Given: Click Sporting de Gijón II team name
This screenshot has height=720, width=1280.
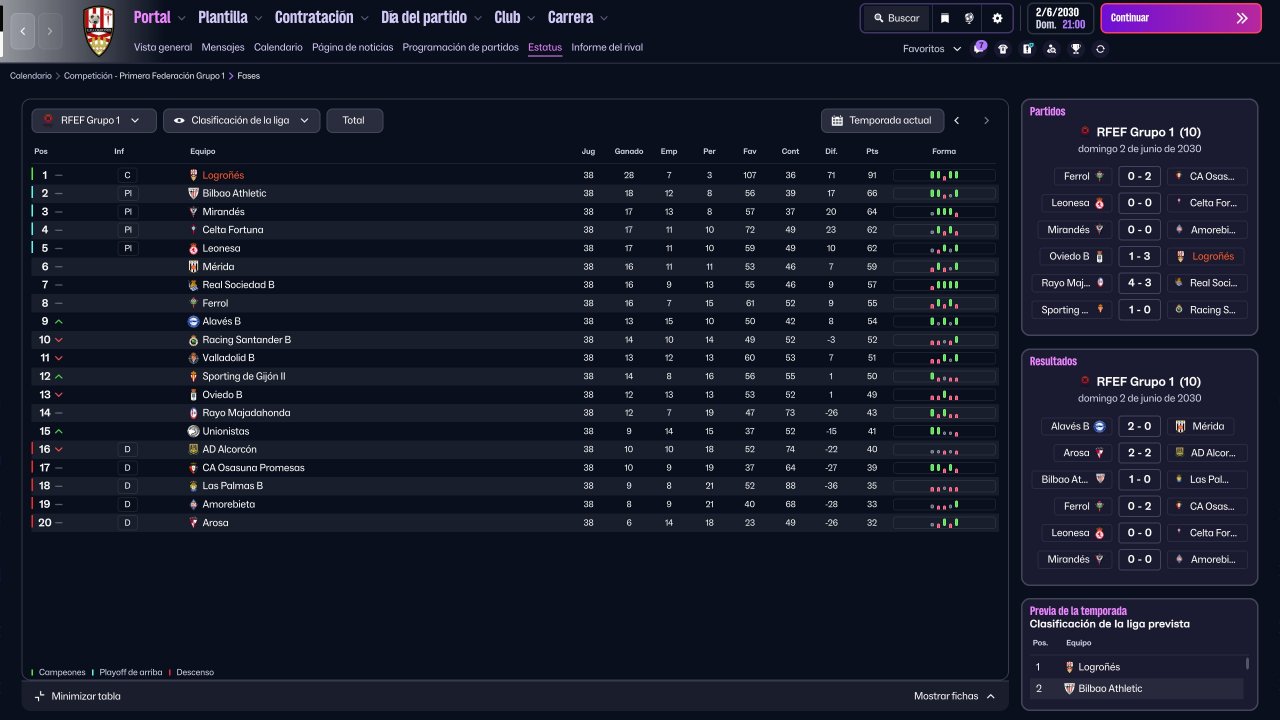Looking at the screenshot, I should (244, 376).
